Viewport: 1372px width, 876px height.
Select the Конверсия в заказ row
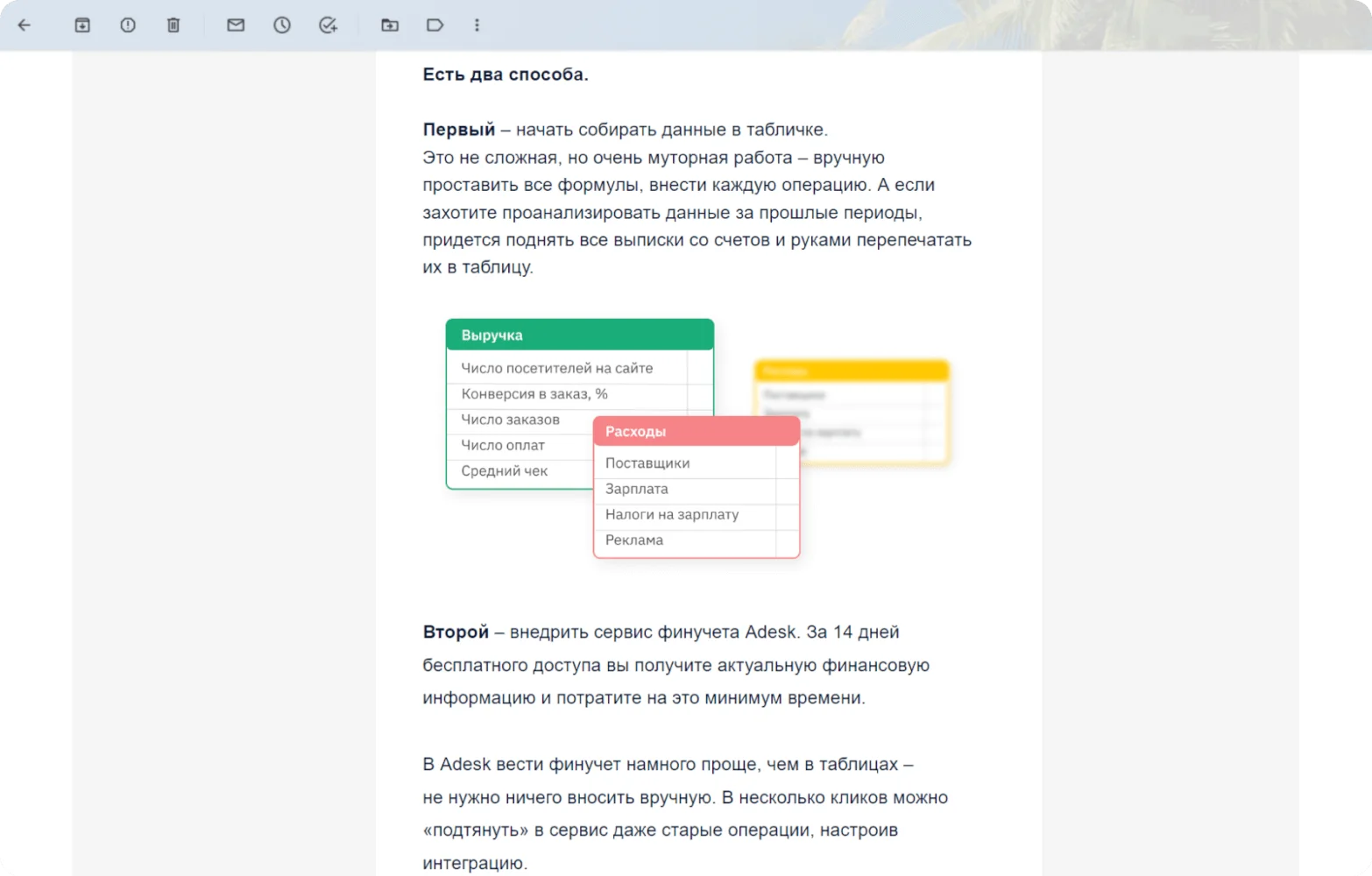click(x=534, y=393)
